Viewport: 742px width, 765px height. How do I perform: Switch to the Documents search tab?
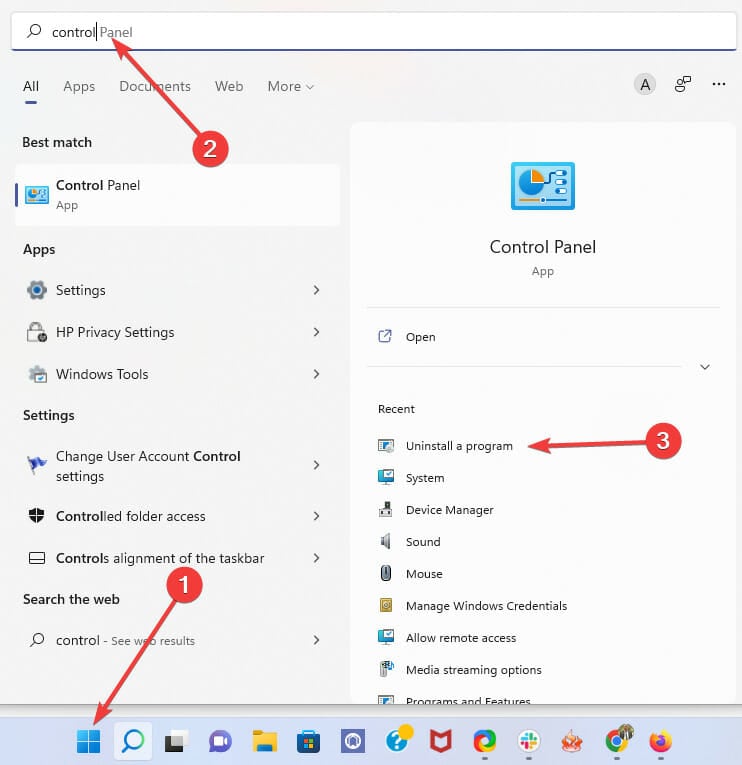click(155, 87)
